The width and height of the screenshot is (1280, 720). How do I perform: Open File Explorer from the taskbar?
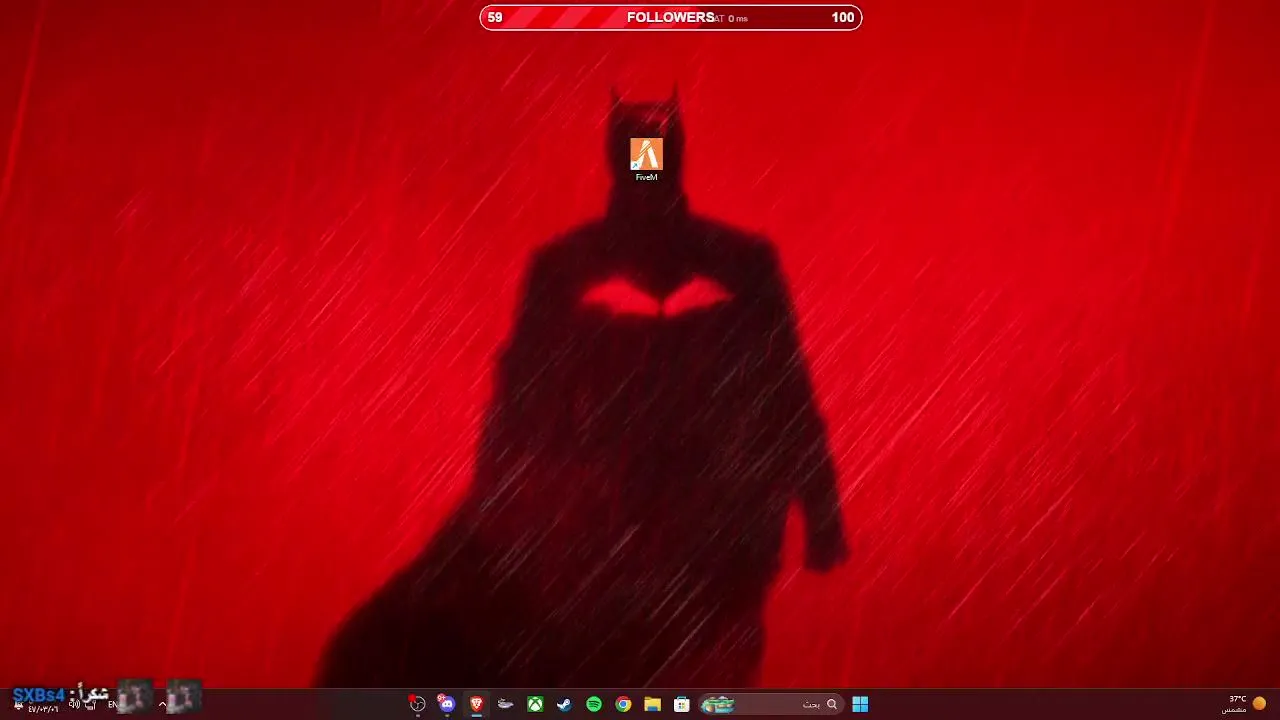point(652,704)
